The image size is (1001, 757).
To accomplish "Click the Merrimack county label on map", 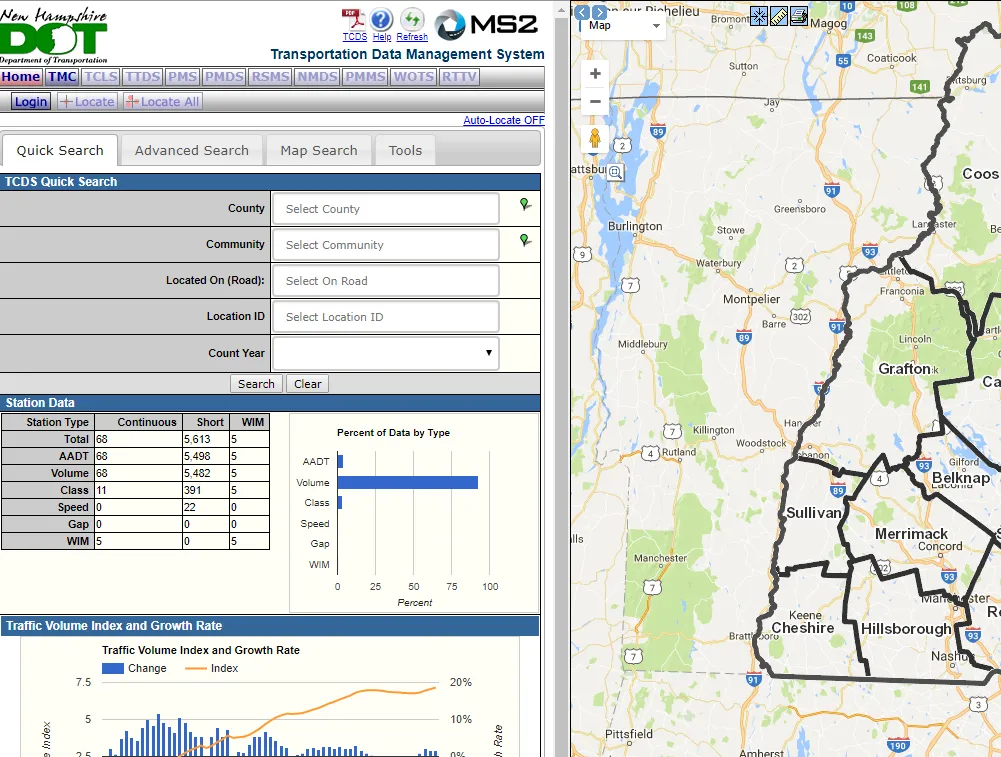I will click(x=911, y=534).
